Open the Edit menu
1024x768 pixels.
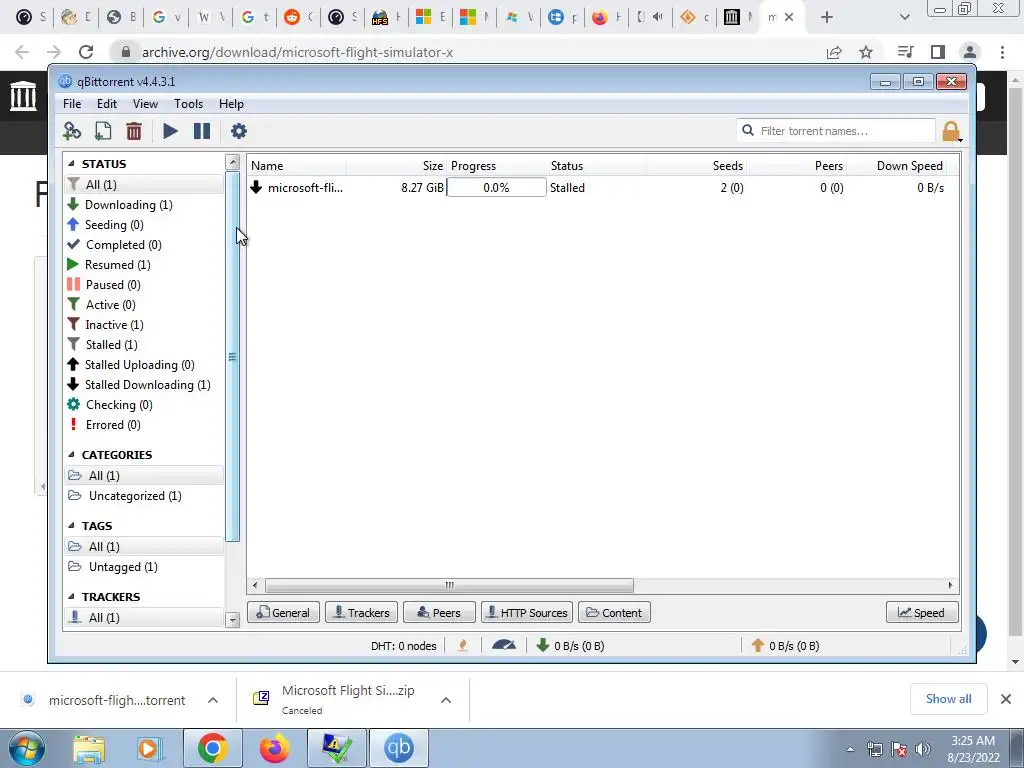(x=106, y=104)
